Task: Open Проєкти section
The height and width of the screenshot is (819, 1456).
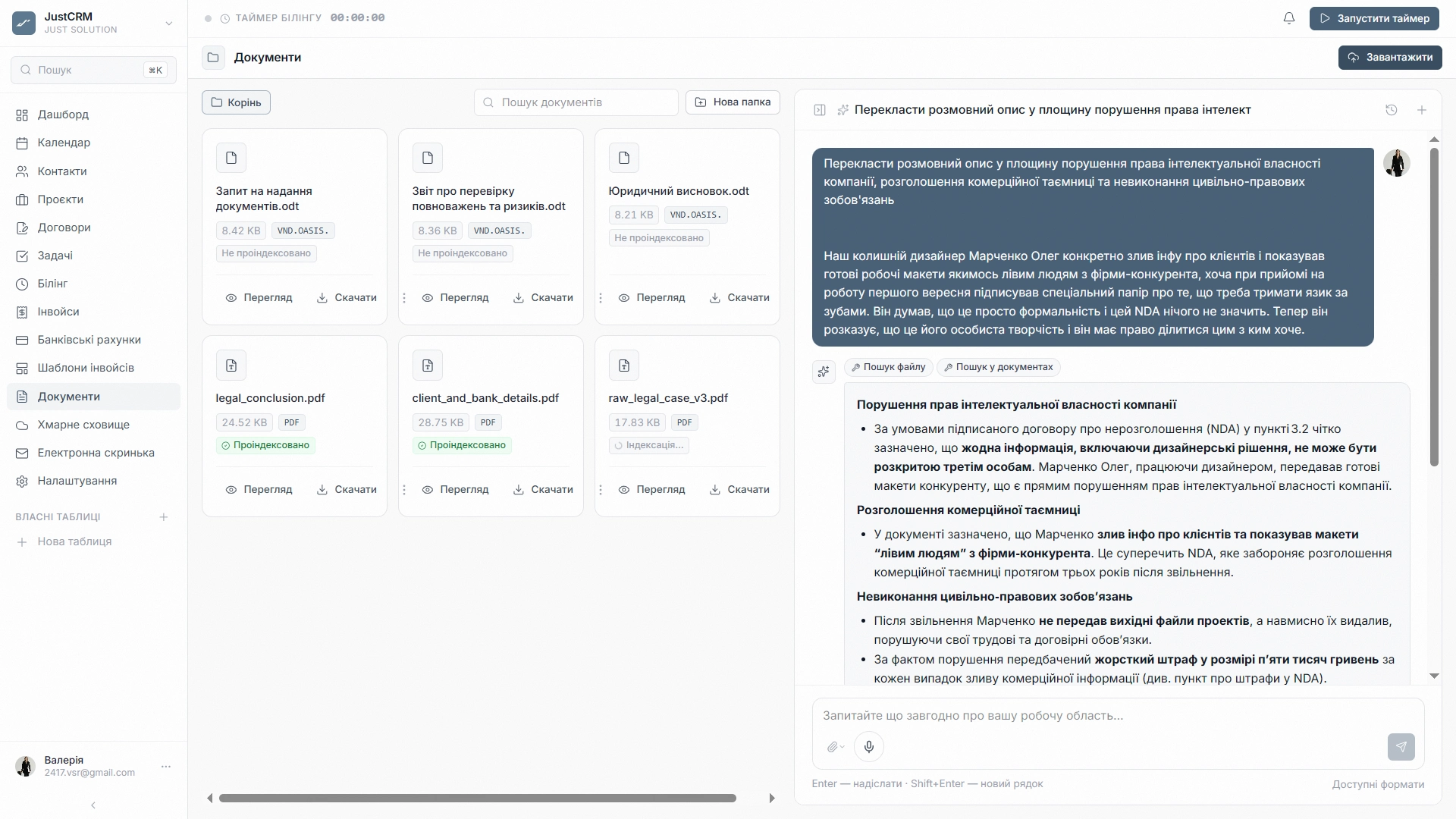Action: pyautogui.click(x=94, y=199)
